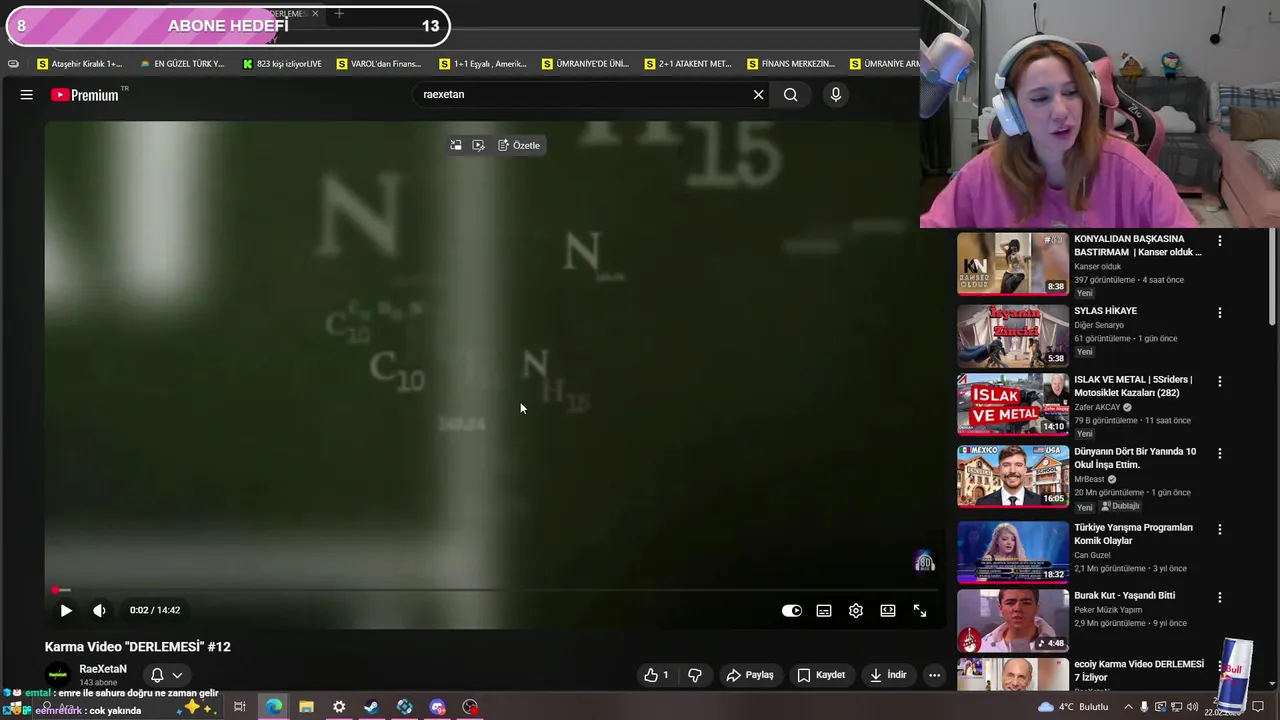Switch to theater mode
1280x720 pixels.
pos(888,611)
